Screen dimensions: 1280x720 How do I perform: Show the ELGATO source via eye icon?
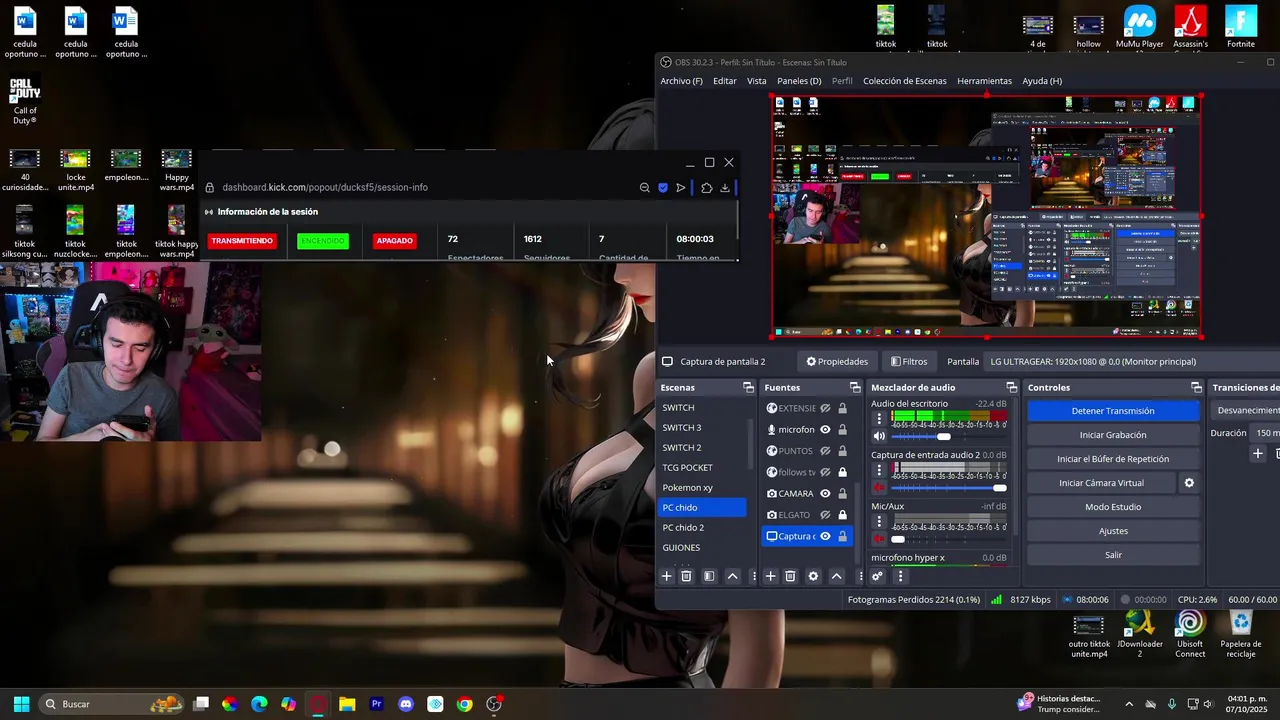coord(825,515)
